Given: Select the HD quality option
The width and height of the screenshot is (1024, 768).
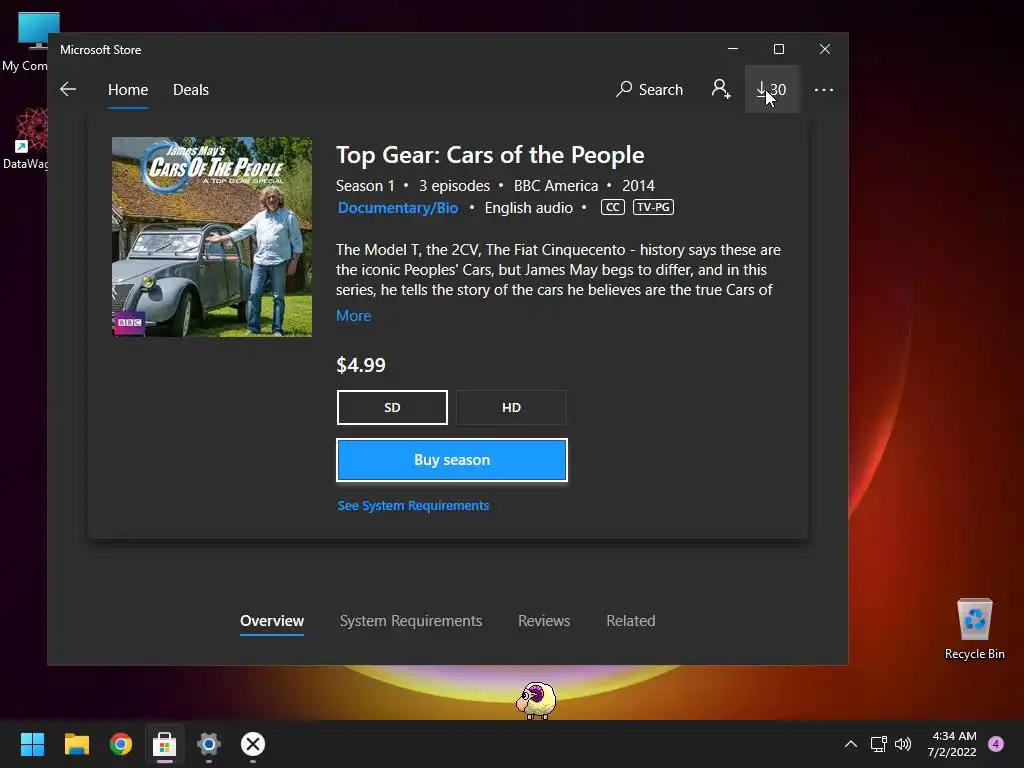Looking at the screenshot, I should (511, 408).
